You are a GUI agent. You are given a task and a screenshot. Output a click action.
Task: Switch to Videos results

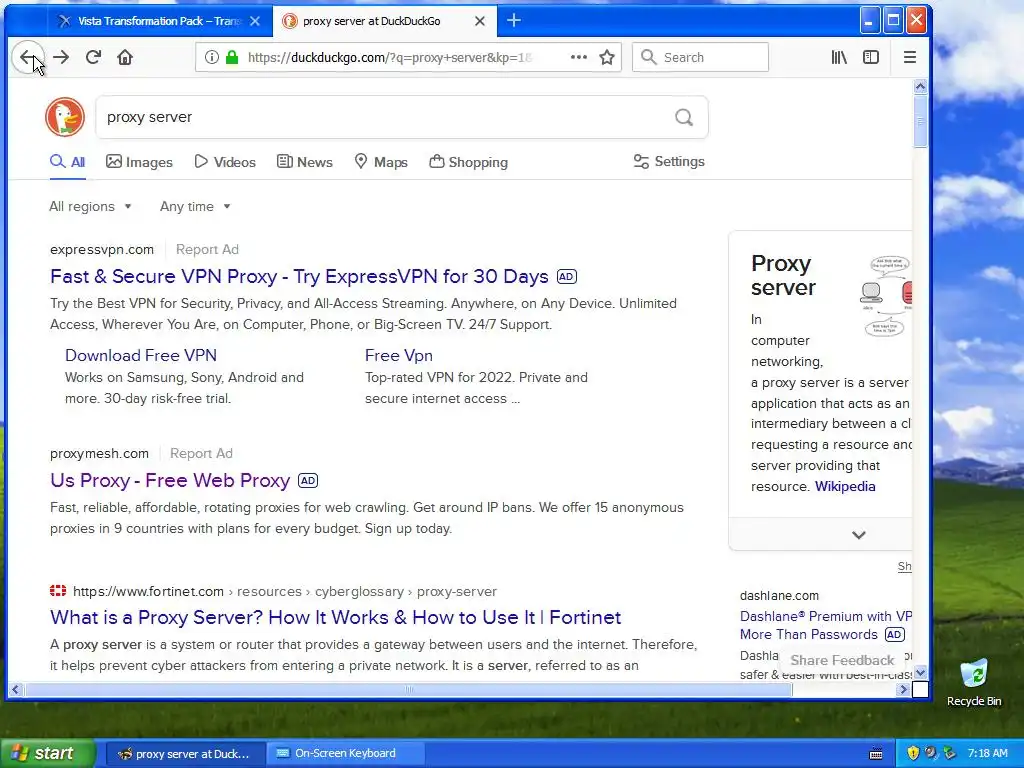point(225,162)
